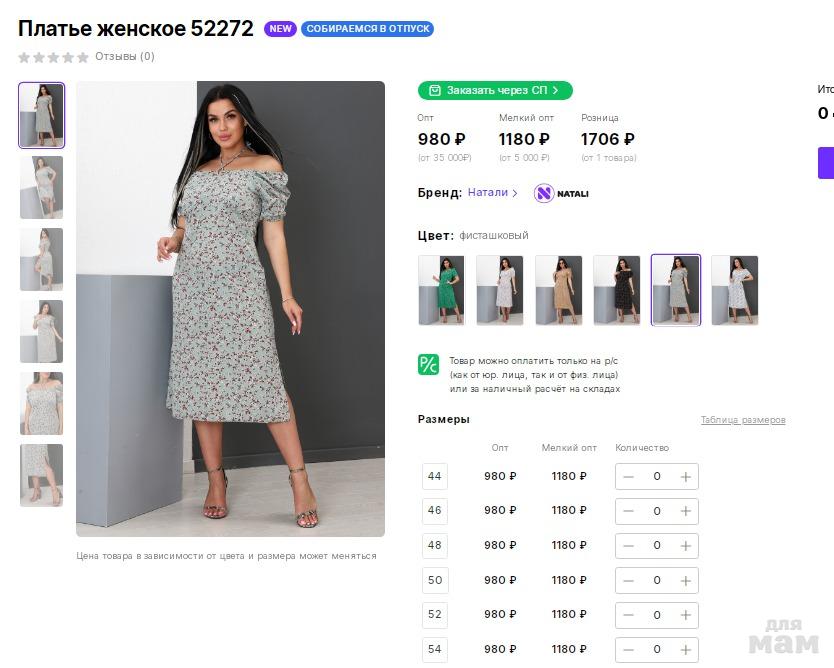Click the NEW badge label

point(281,29)
